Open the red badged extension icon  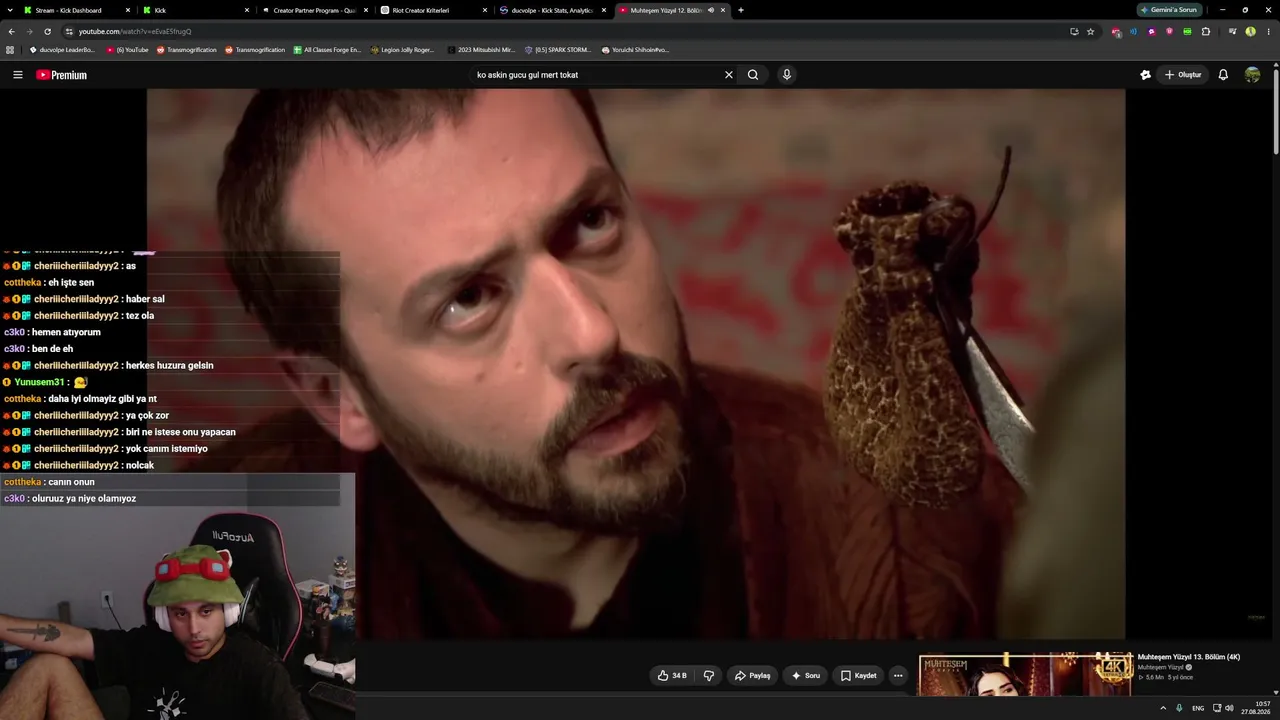(1116, 31)
